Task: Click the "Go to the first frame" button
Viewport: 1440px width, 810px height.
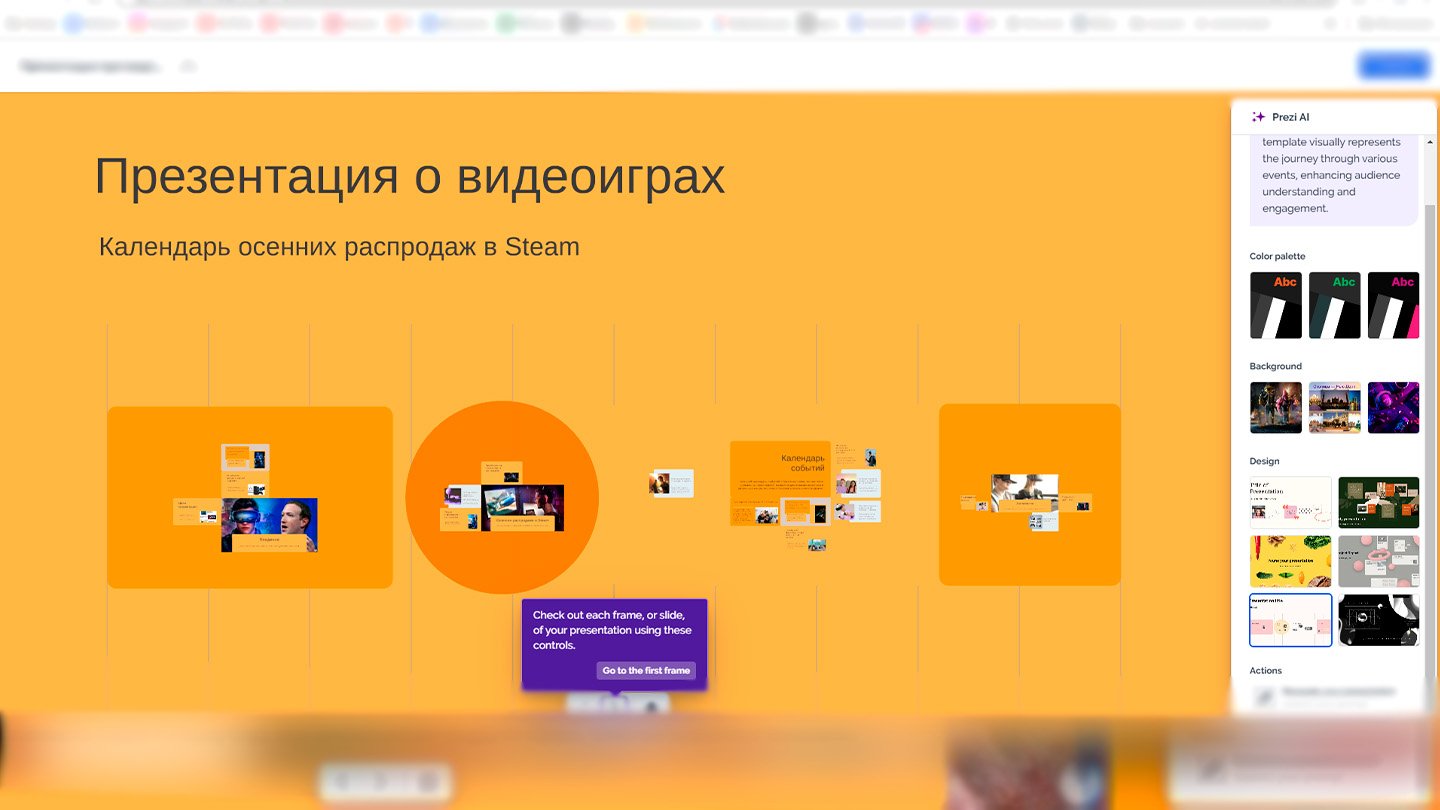Action: (x=646, y=671)
